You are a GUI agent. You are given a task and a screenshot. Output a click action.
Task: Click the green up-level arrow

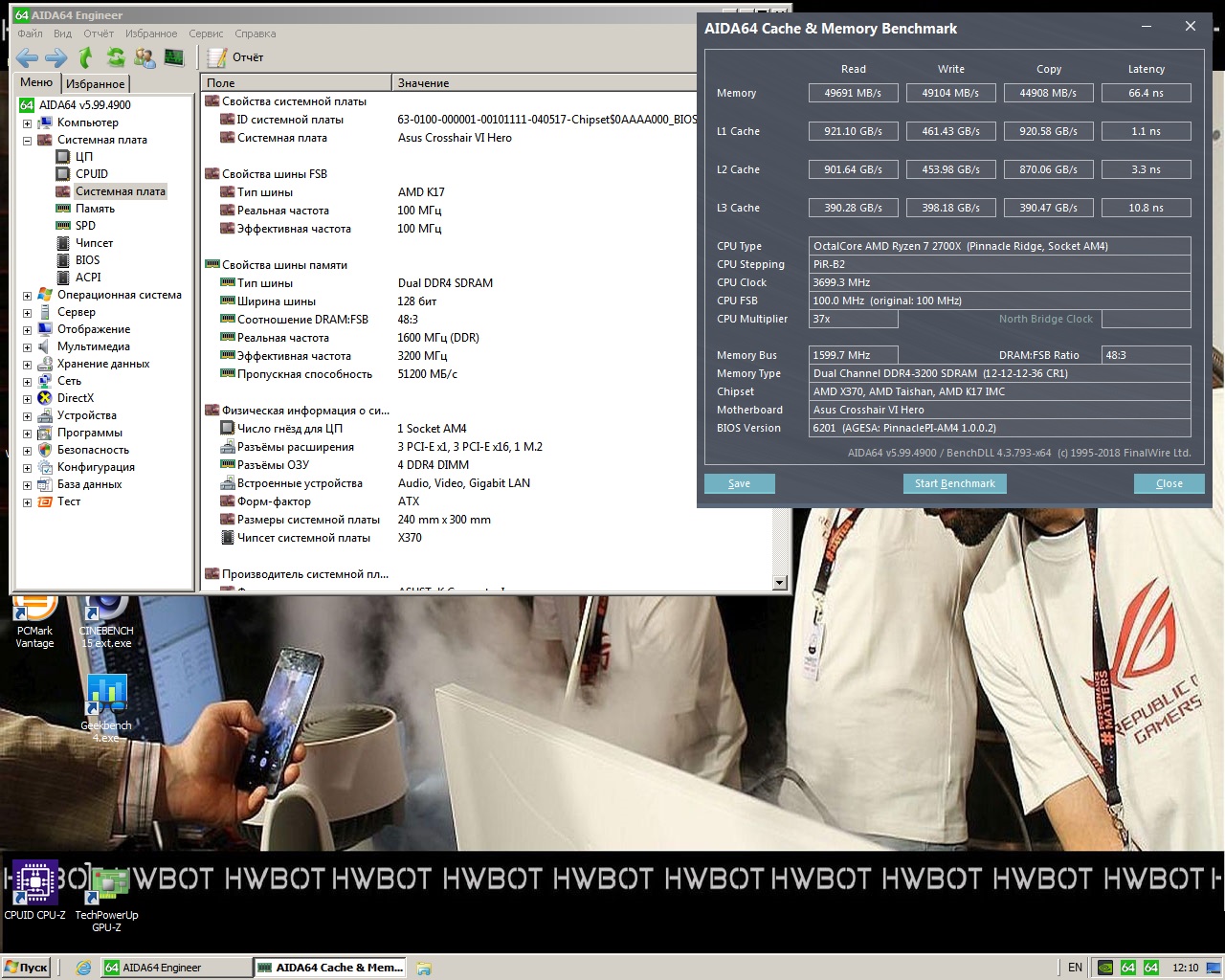pyautogui.click(x=86, y=57)
